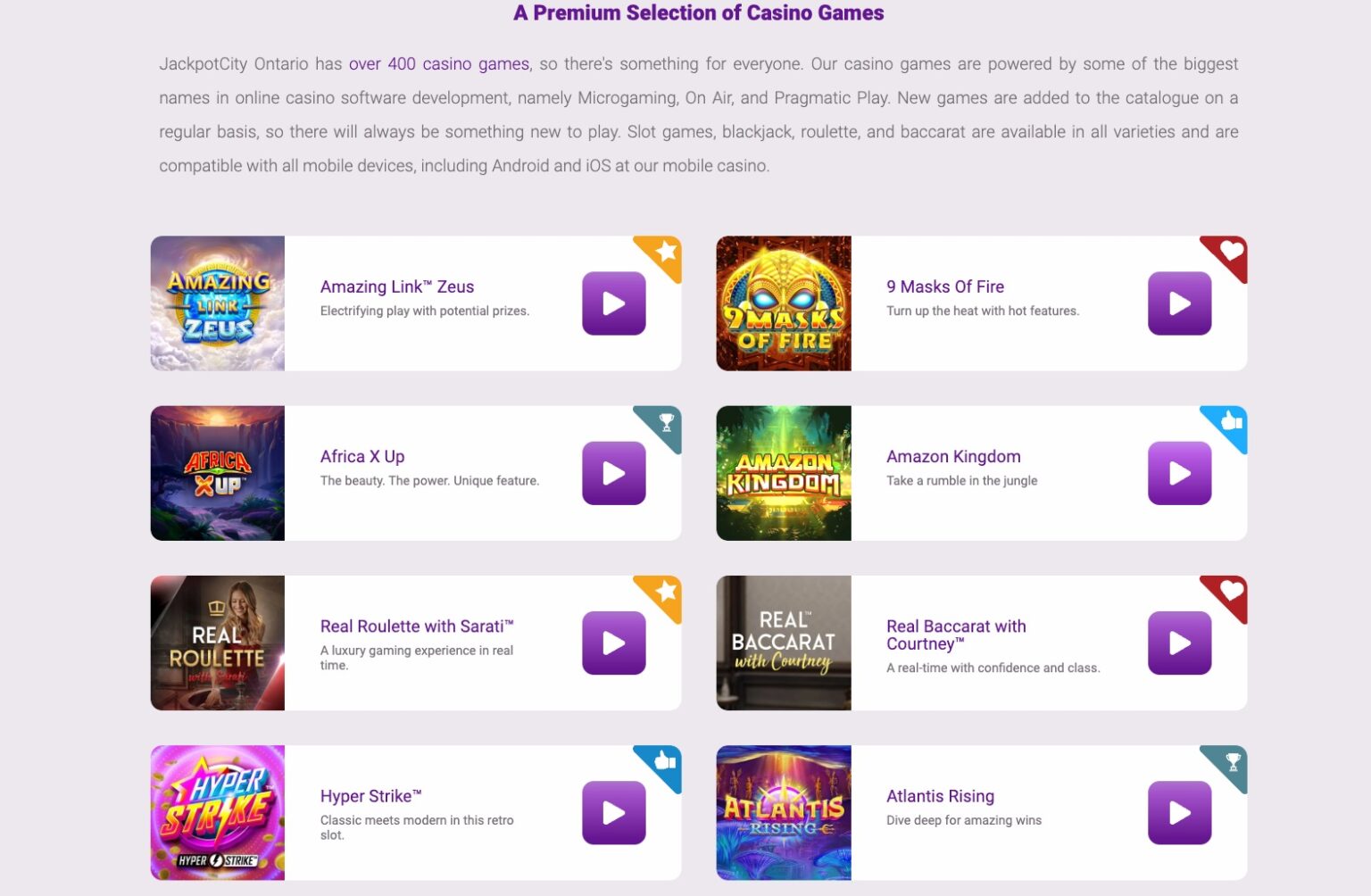Launch Atlantis Rising with play button
This screenshot has width=1371, height=896.
click(x=1179, y=812)
